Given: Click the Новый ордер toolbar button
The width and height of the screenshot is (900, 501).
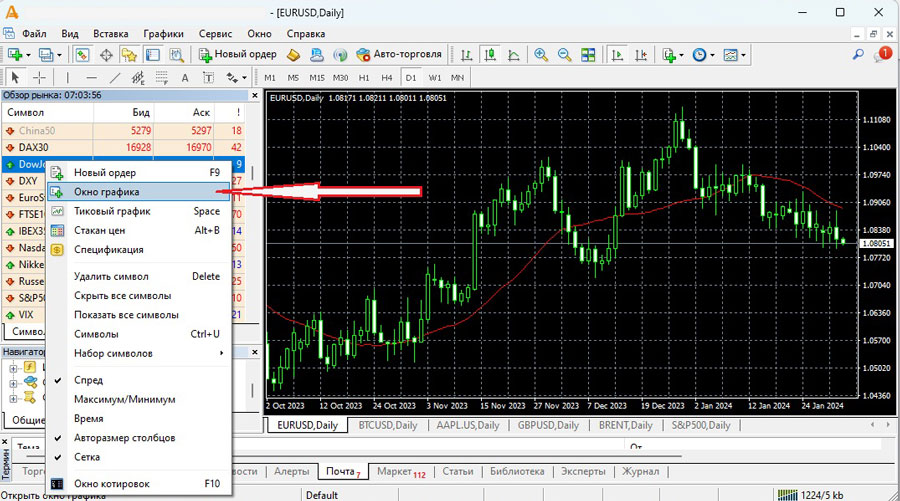Looking at the screenshot, I should pos(237,55).
